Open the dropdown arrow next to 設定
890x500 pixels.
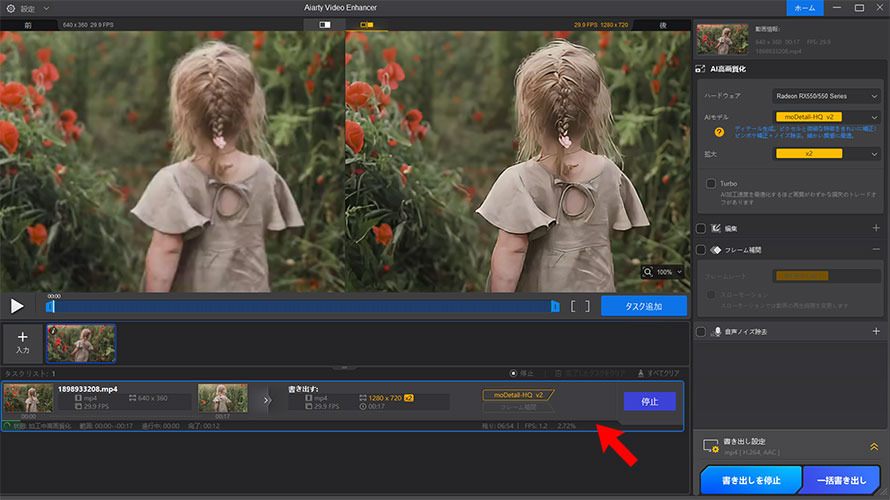[x=47, y=9]
